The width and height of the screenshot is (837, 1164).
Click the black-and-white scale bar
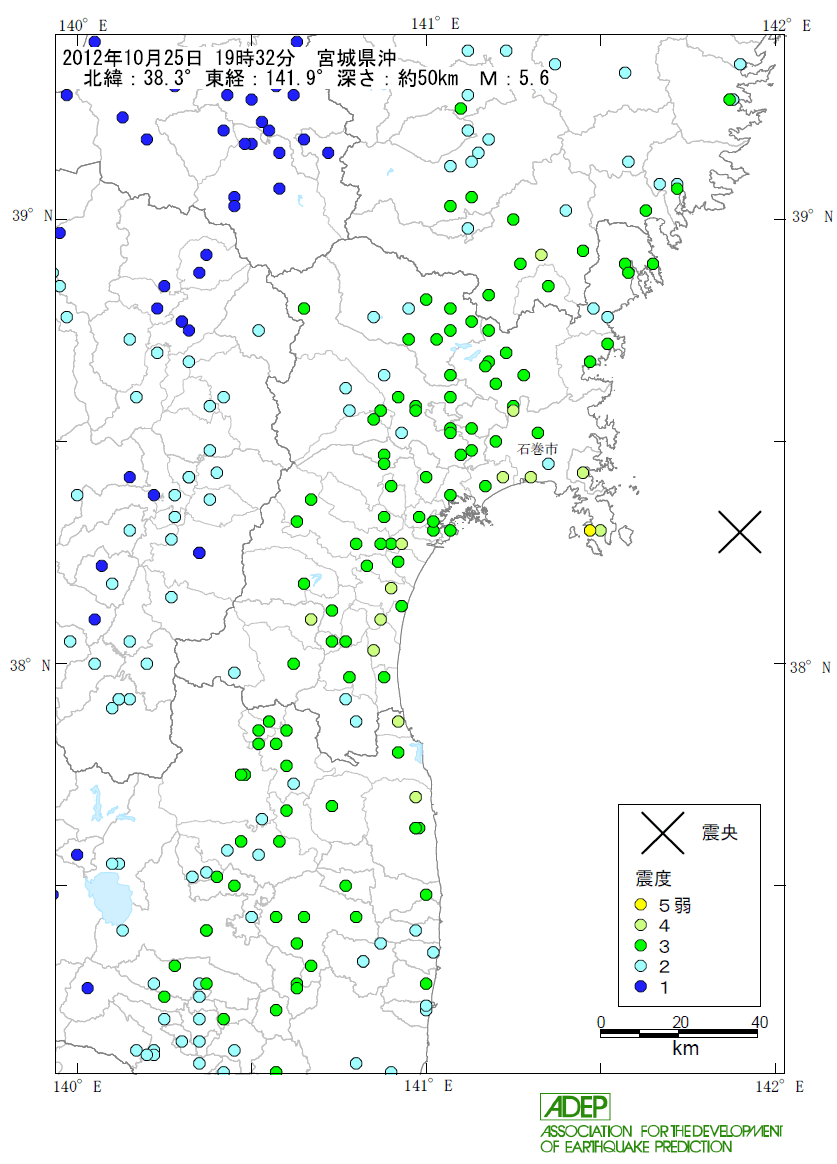[679, 1033]
